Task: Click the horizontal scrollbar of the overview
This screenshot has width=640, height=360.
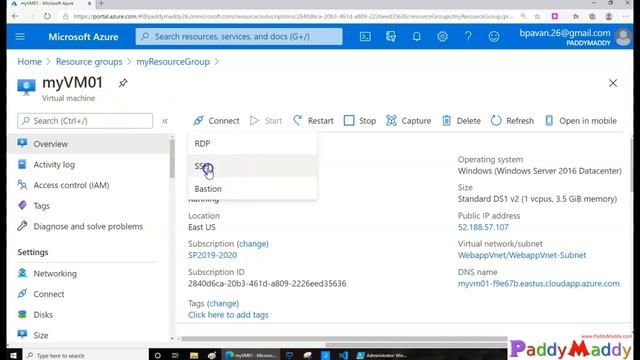Action: point(344,339)
